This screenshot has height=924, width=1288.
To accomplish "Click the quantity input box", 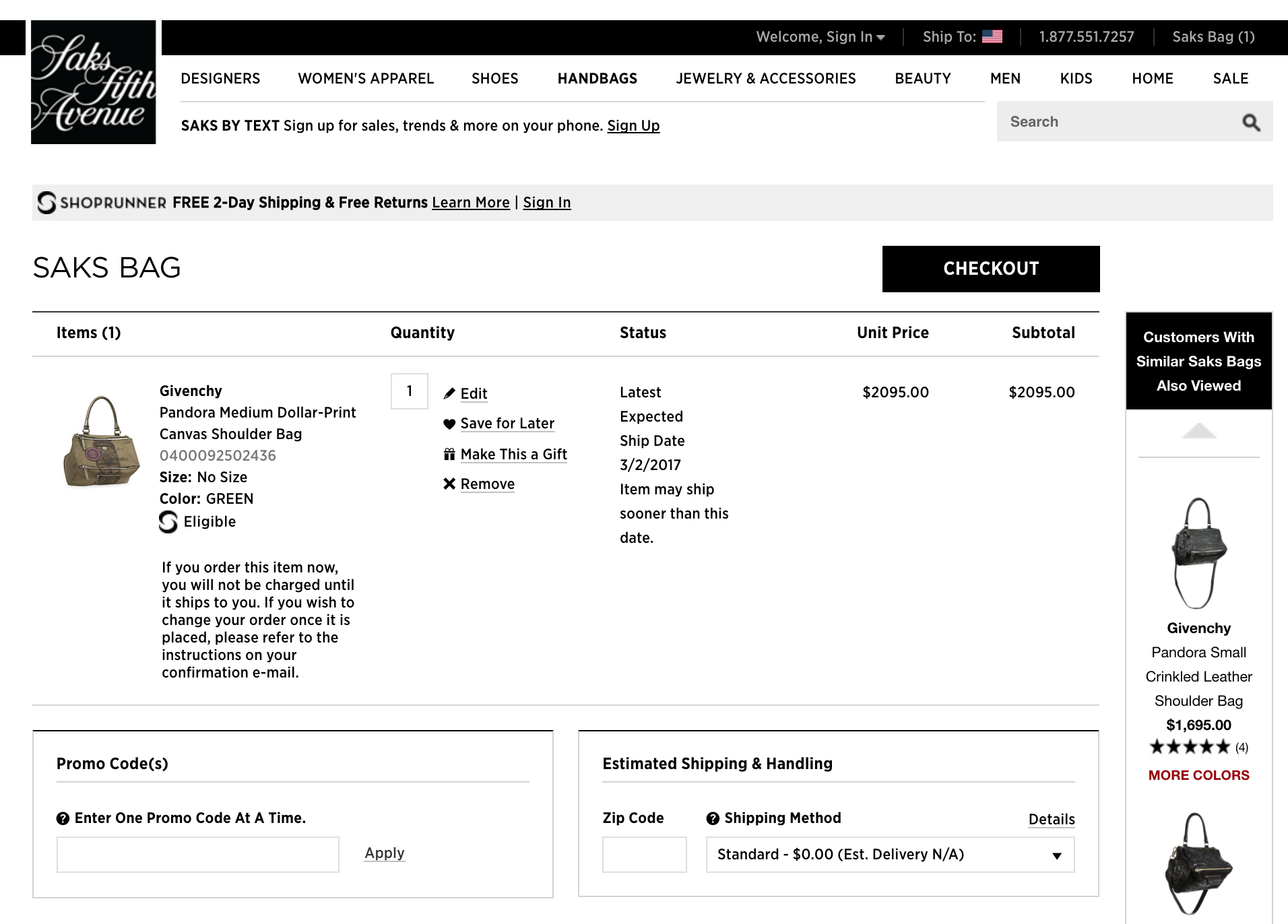I will click(x=410, y=391).
